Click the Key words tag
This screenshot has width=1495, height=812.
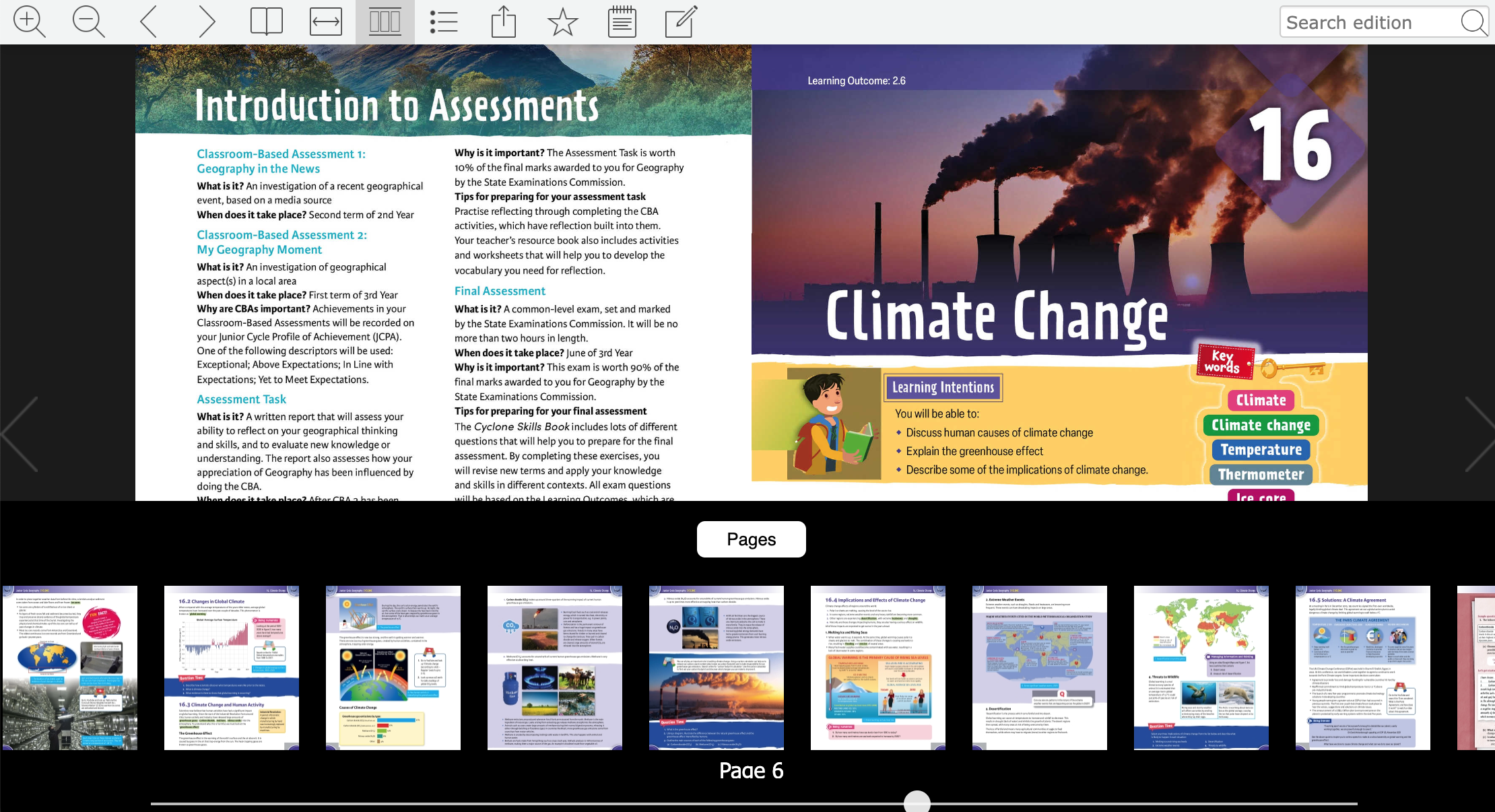[x=1226, y=362]
